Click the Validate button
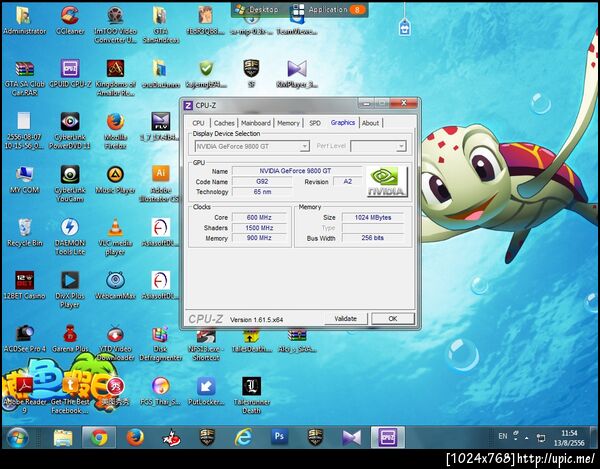 (x=346, y=319)
